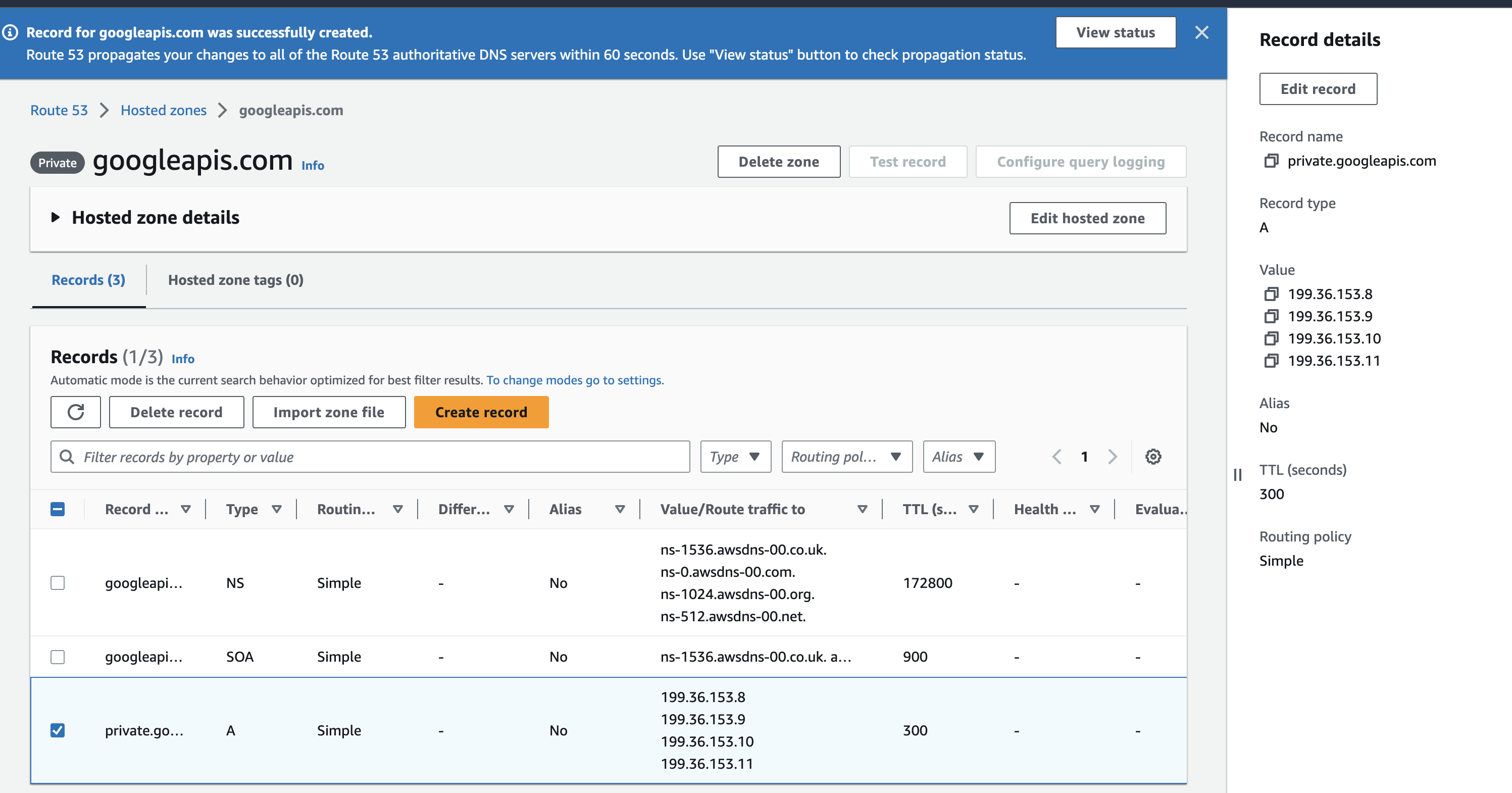Select the Records (3) tab
The height and width of the screenshot is (793, 1512).
click(88, 280)
